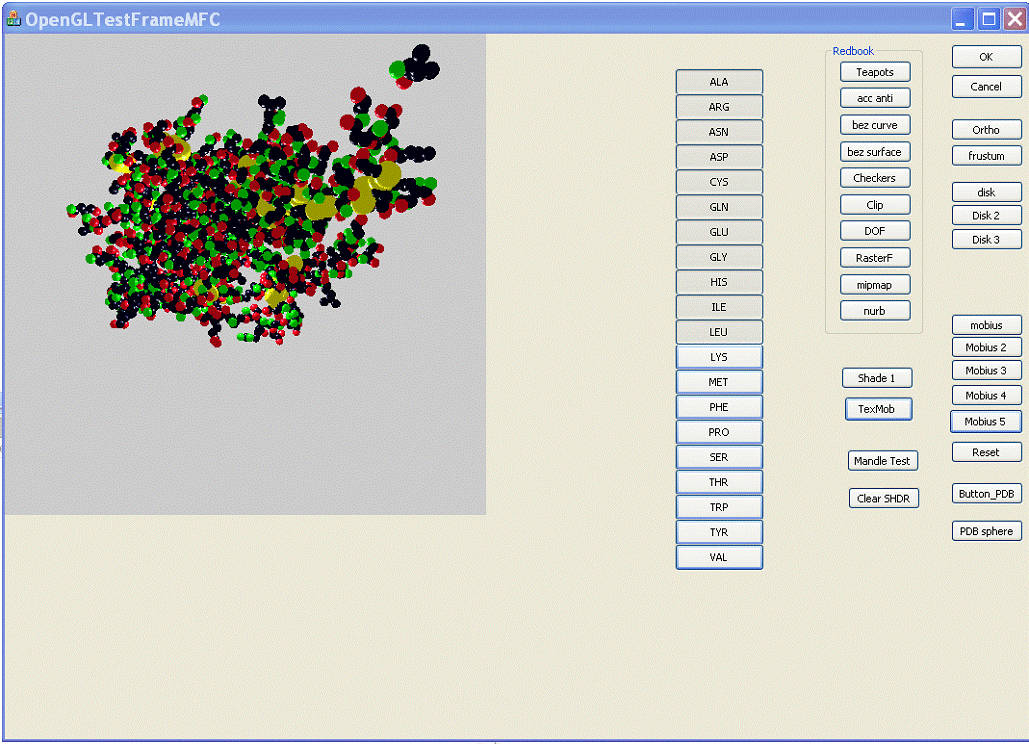The height and width of the screenshot is (744, 1029).
Task: Confirm with the OK button
Action: coord(986,57)
